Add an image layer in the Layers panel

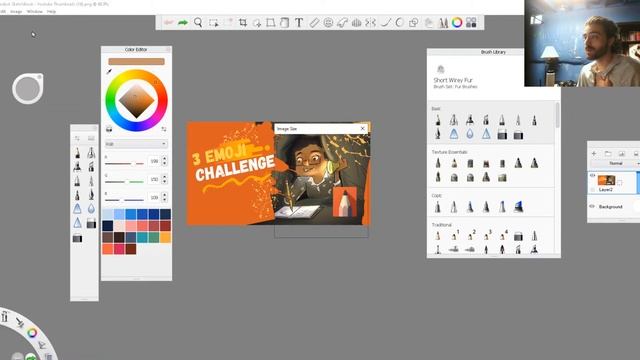click(x=622, y=153)
